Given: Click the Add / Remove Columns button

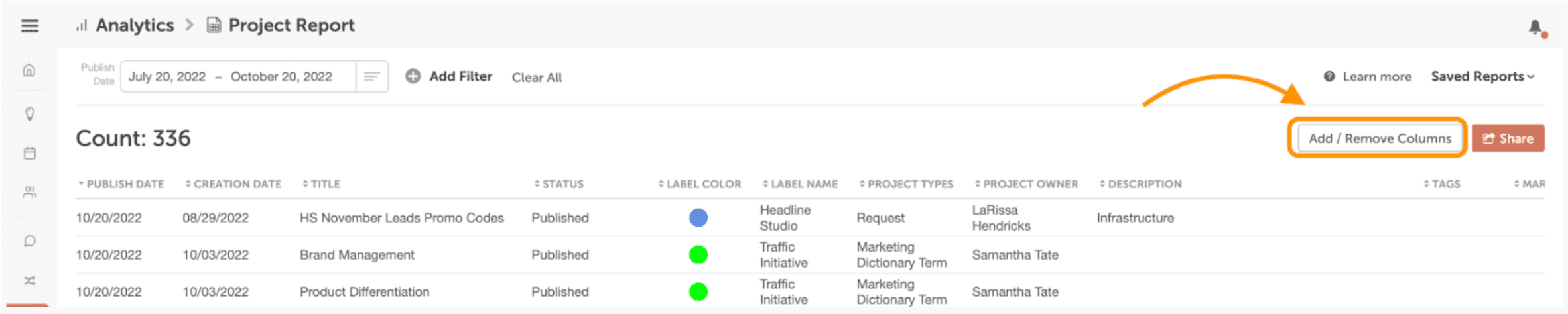Looking at the screenshot, I should tap(1380, 138).
